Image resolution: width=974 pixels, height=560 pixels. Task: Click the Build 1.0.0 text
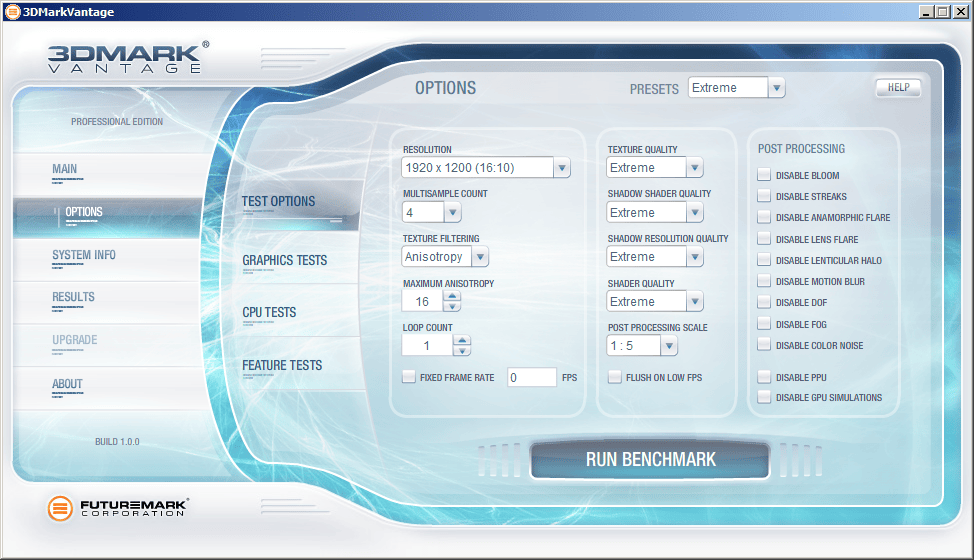pyautogui.click(x=117, y=441)
